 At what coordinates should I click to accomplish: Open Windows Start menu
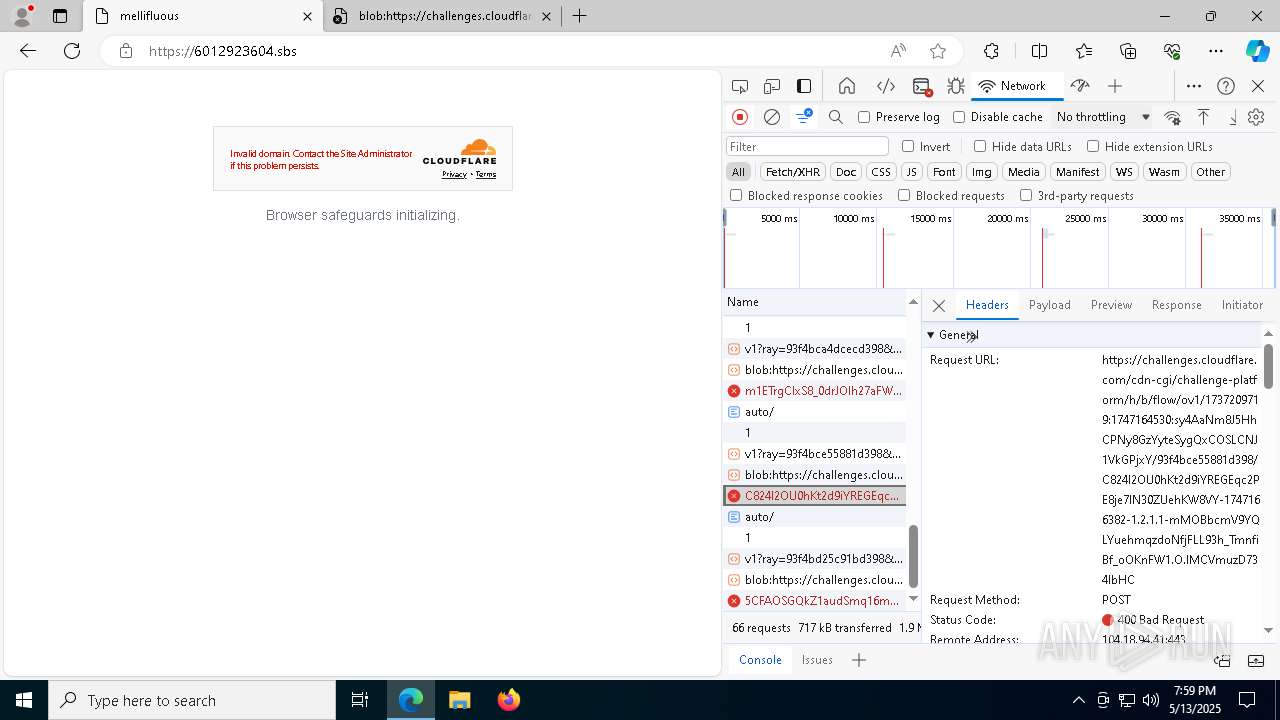point(24,700)
